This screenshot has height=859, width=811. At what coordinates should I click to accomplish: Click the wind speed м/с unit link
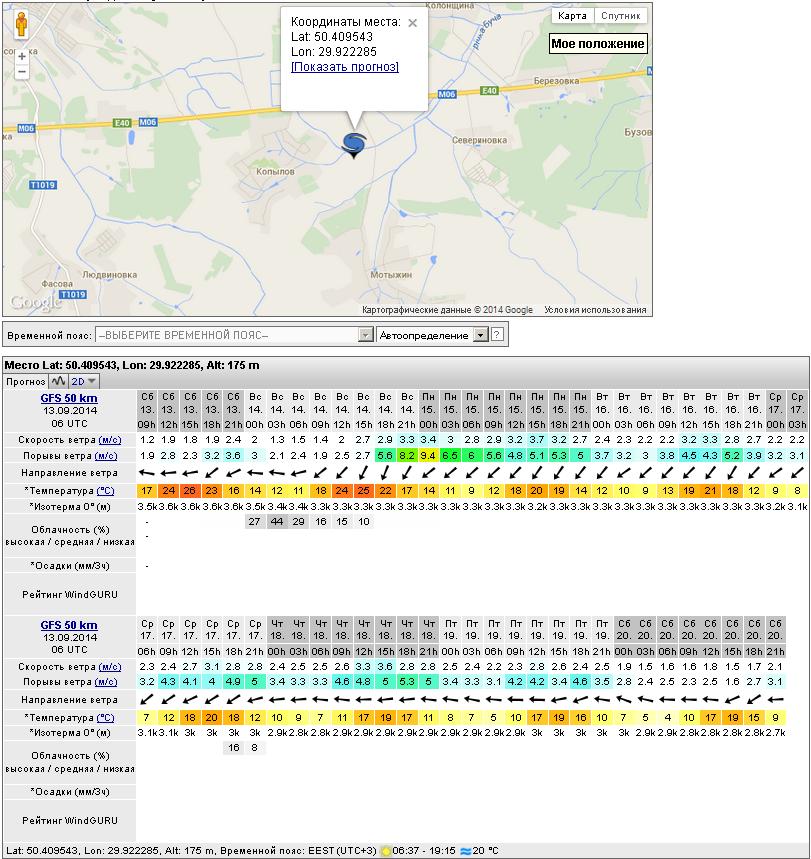point(108,439)
